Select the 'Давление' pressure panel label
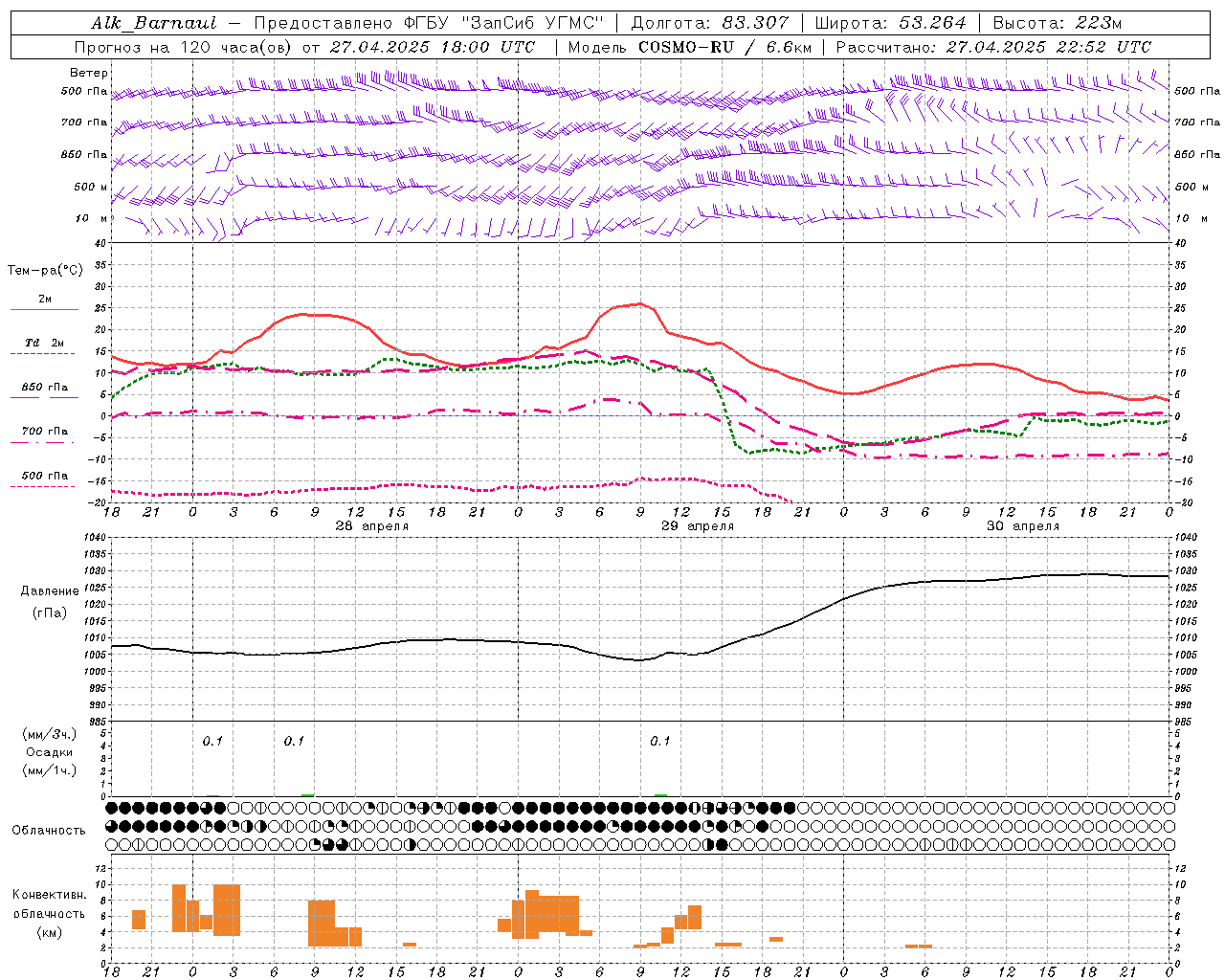Screen dimensions: 1225x980 coord(50,591)
